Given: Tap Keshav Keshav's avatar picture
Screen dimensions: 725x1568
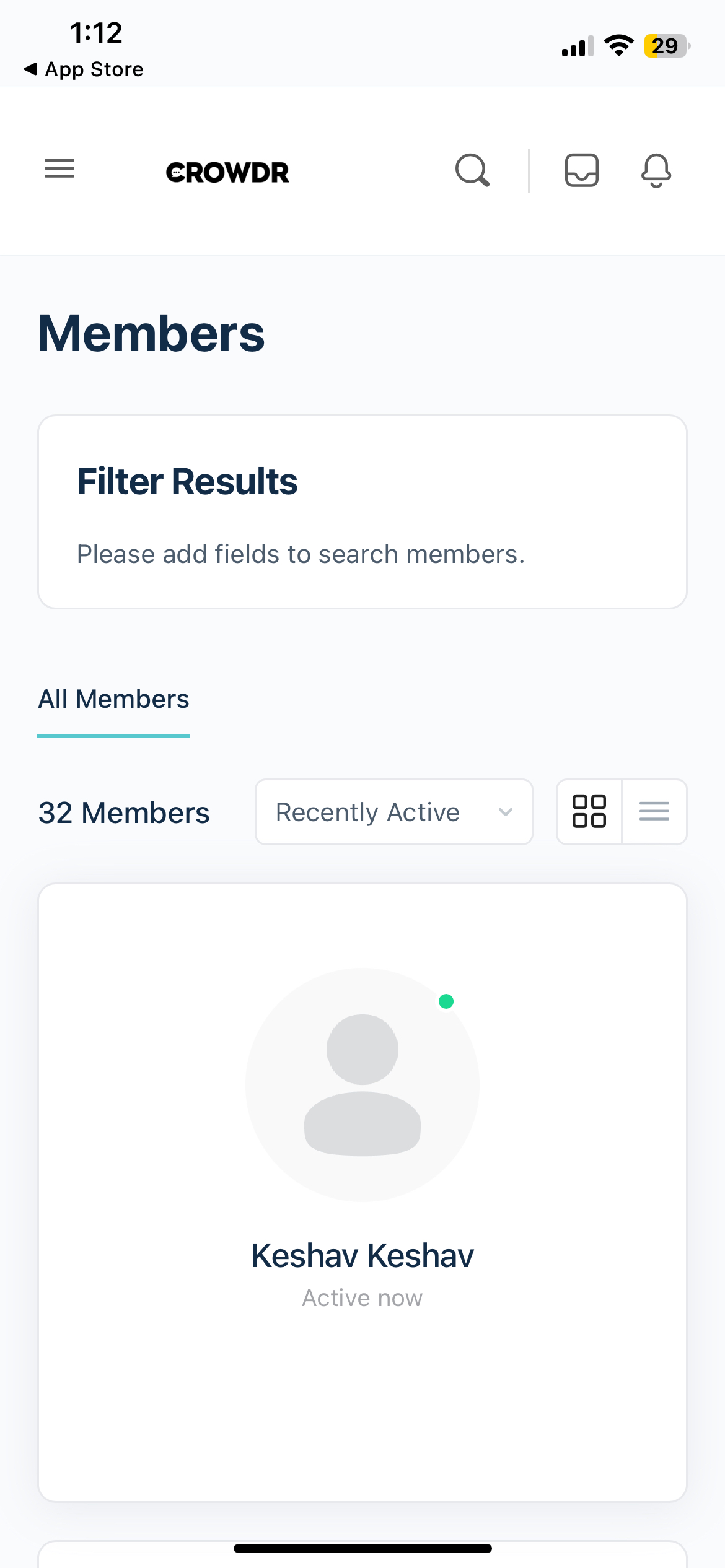Looking at the screenshot, I should [362, 1084].
